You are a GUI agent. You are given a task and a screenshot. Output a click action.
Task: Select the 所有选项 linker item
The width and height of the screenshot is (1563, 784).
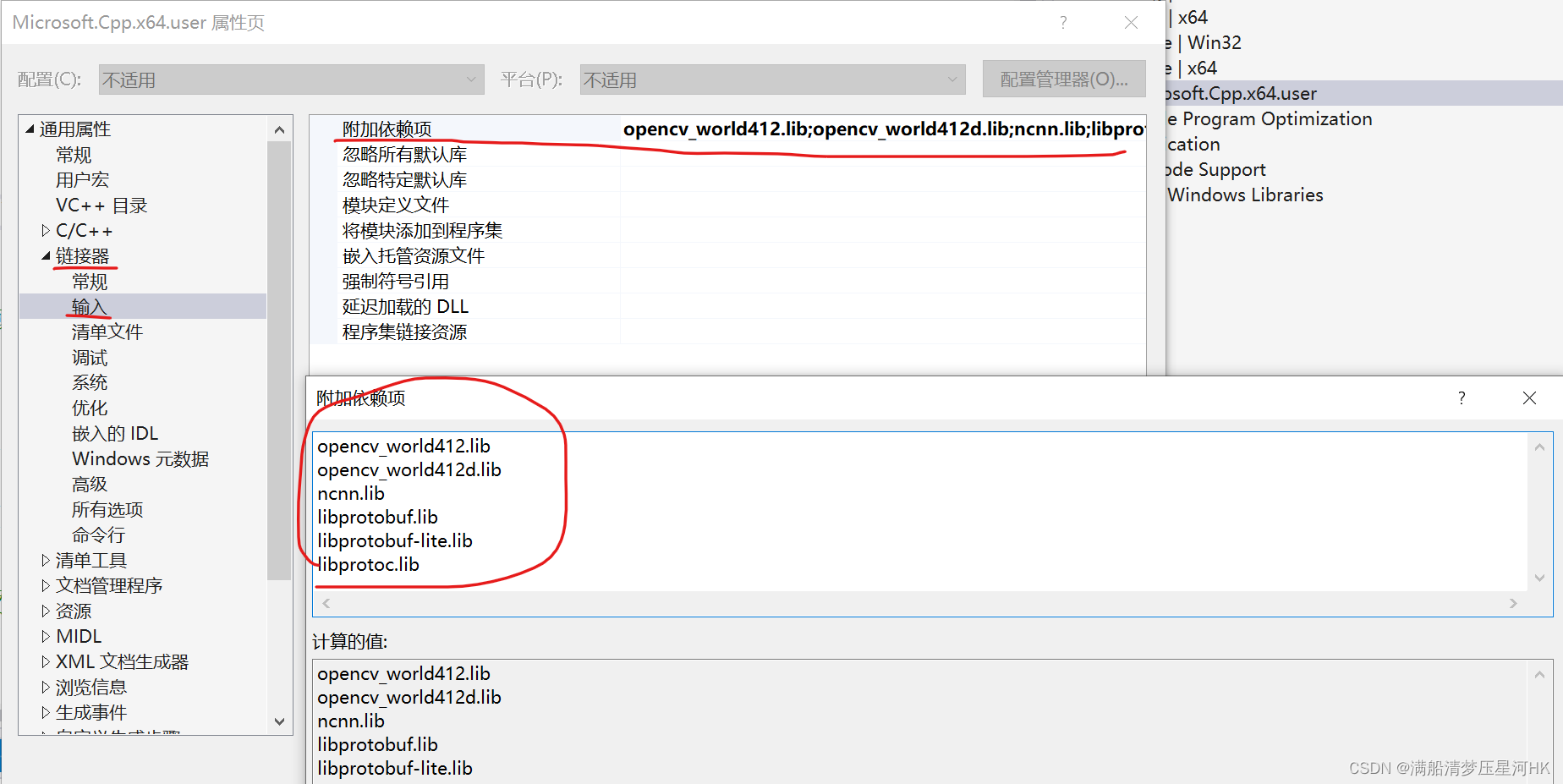[x=107, y=510]
